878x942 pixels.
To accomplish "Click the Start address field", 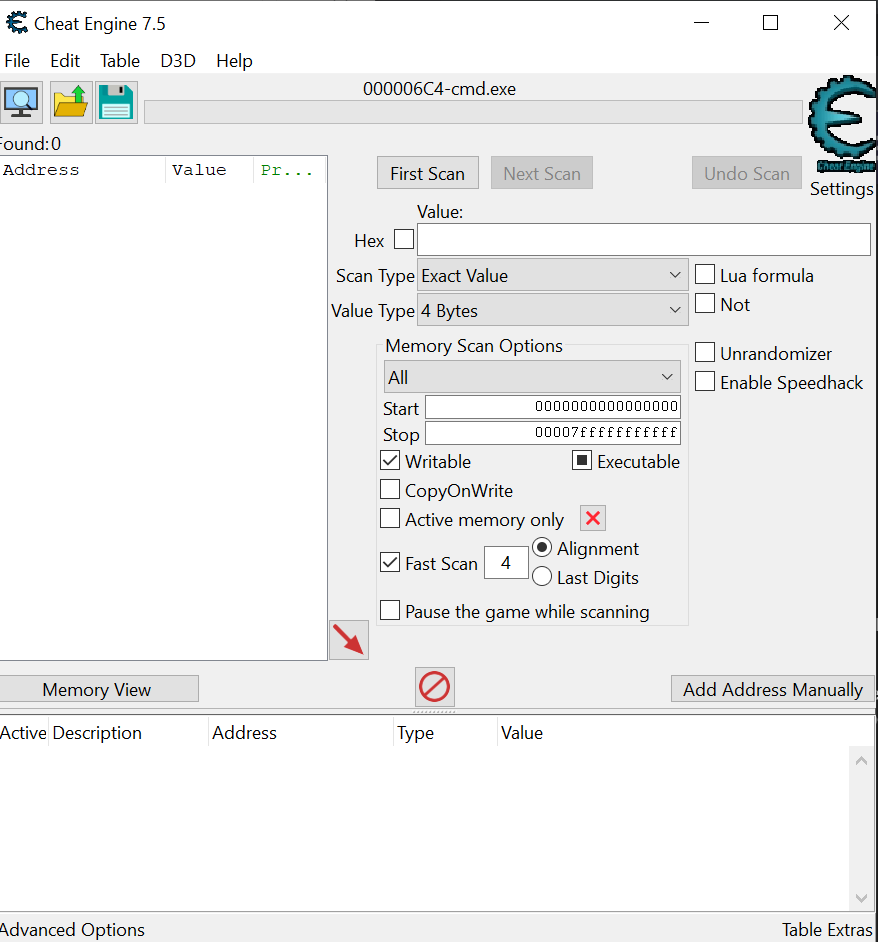I will (x=553, y=407).
